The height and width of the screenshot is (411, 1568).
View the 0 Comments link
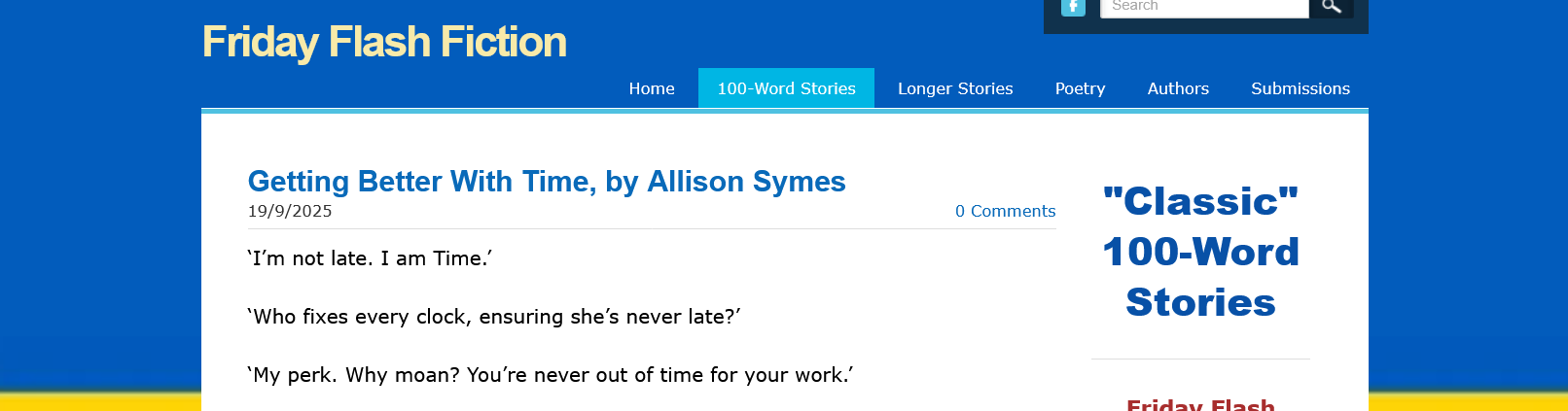click(x=1005, y=211)
